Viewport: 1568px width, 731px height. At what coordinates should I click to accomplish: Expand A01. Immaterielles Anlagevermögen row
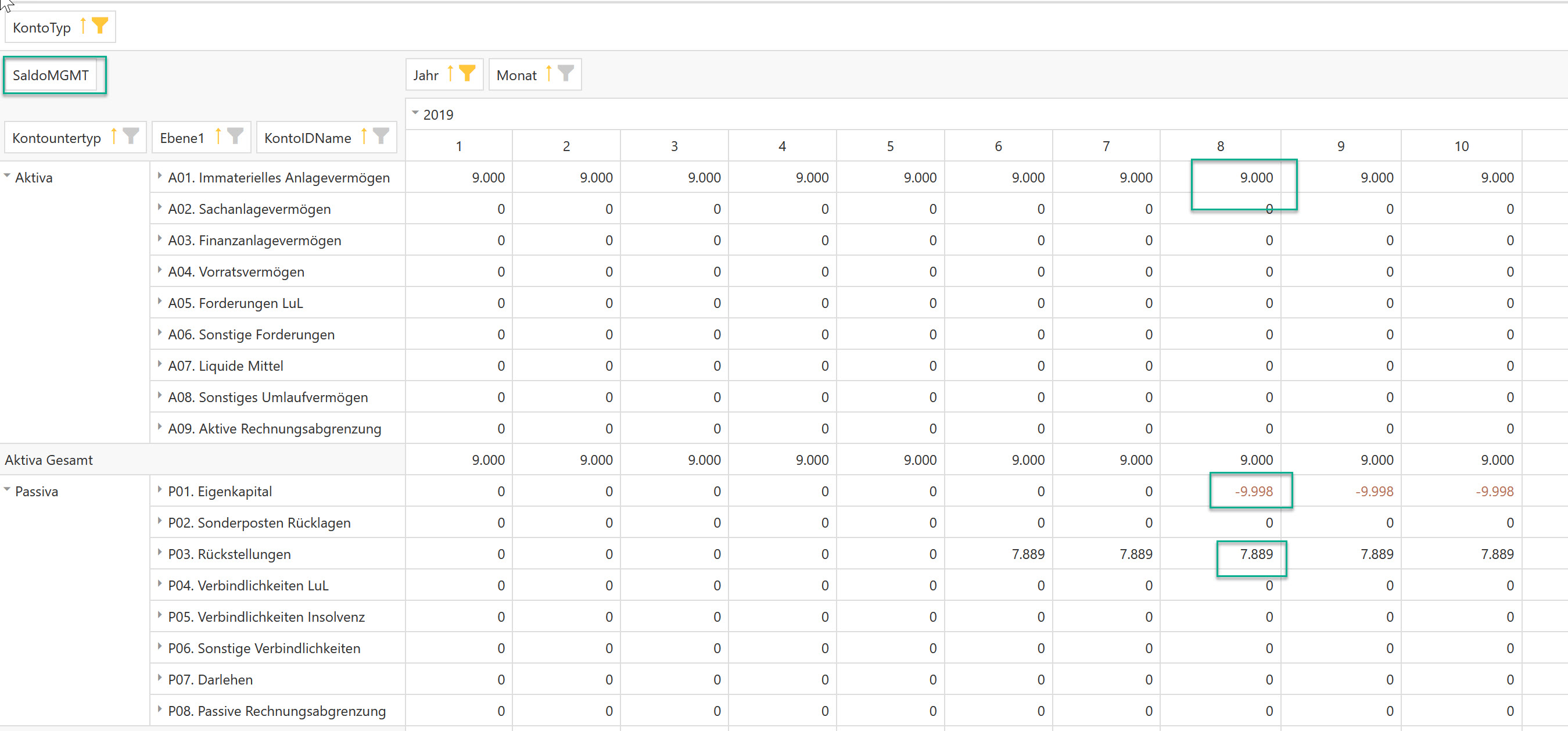pyautogui.click(x=160, y=177)
